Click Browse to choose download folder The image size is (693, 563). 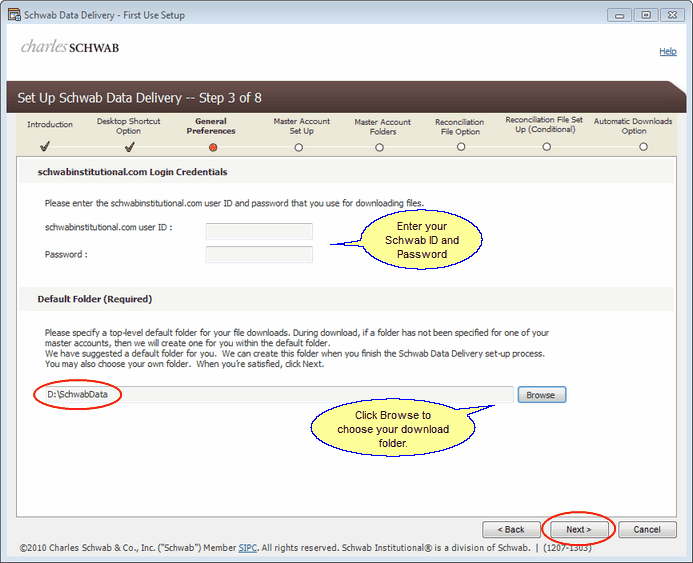pos(541,395)
